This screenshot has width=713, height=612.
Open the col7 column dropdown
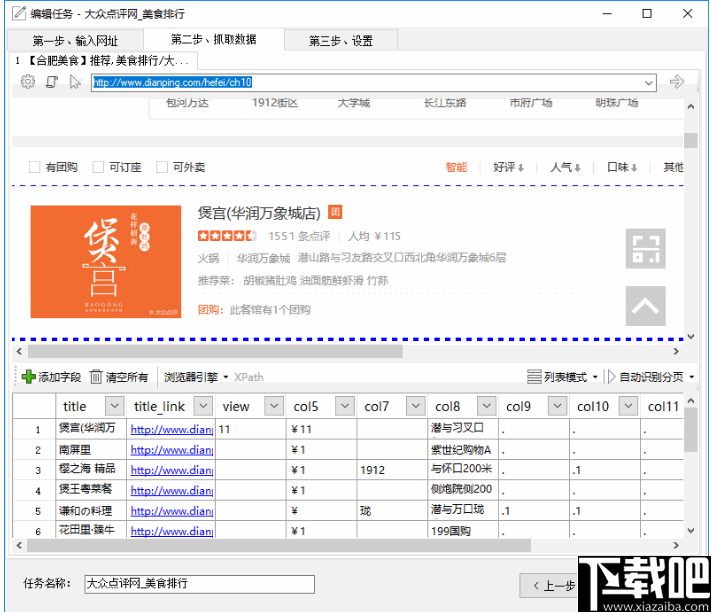tap(416, 406)
